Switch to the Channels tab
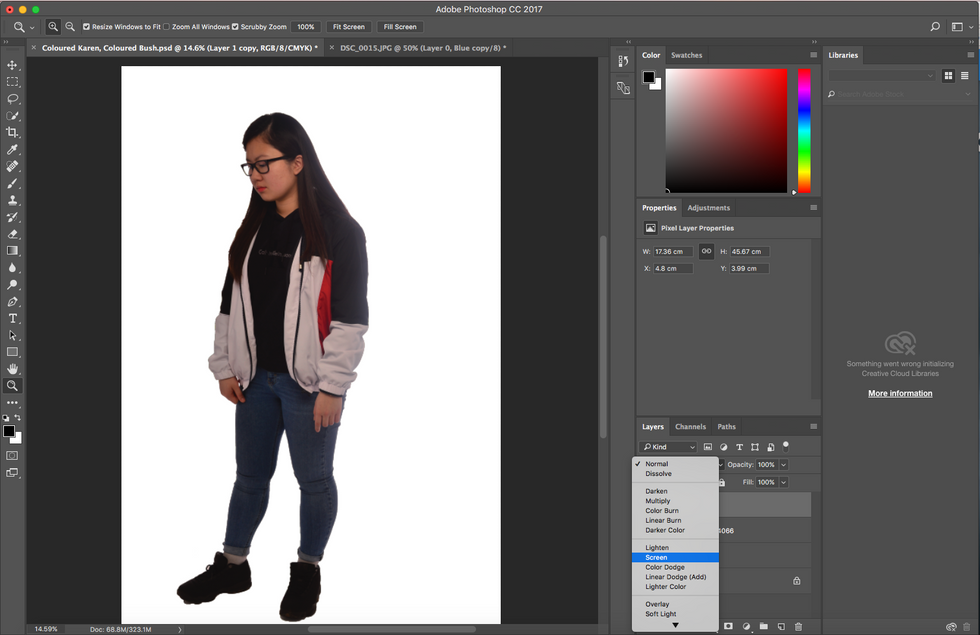This screenshot has width=980, height=635. coord(690,427)
